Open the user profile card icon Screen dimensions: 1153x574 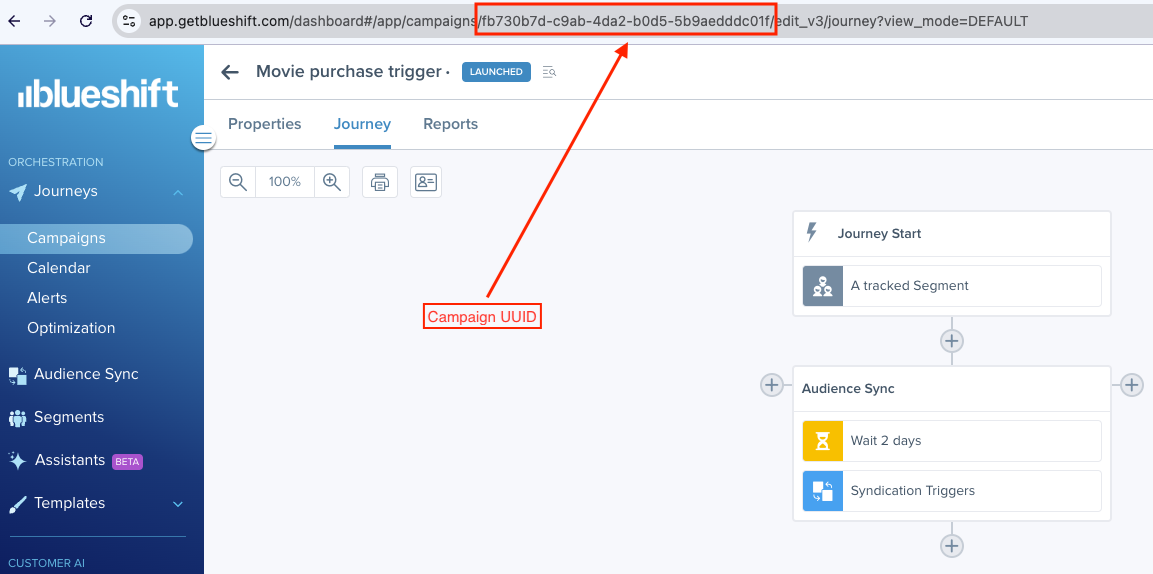426,182
